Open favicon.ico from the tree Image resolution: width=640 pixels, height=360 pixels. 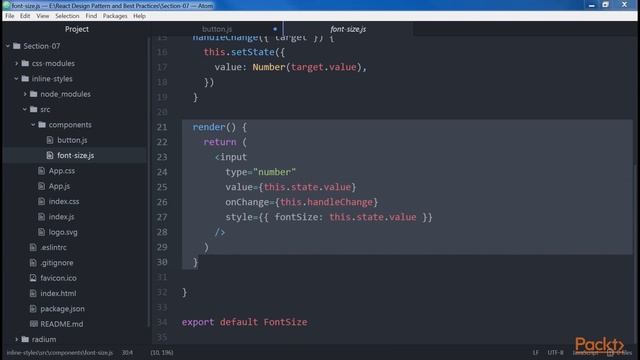58,278
